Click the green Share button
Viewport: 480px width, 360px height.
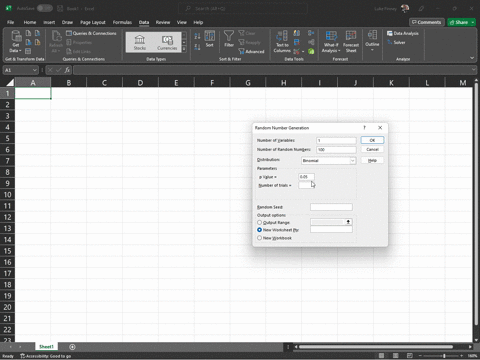[x=461, y=22]
